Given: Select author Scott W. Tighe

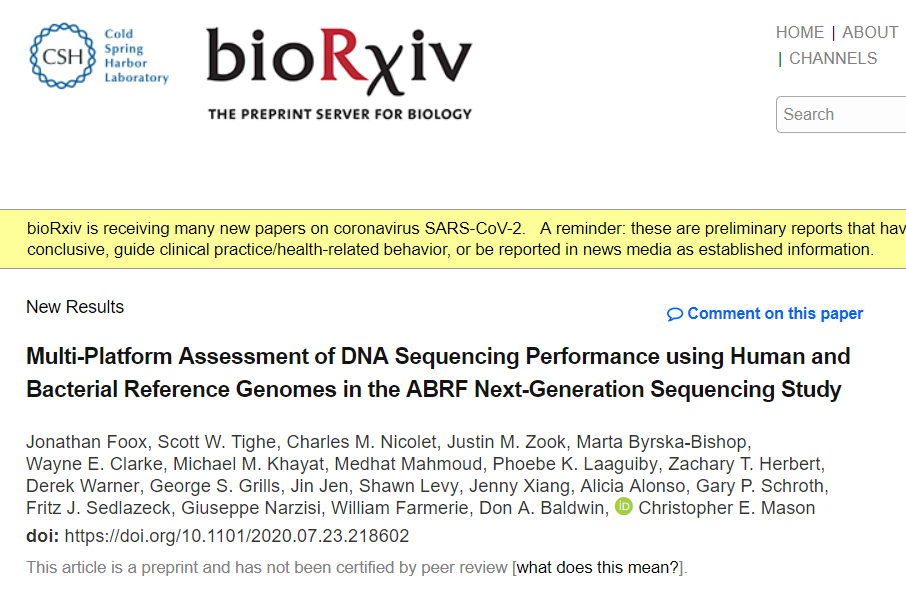Looking at the screenshot, I should [x=217, y=442].
